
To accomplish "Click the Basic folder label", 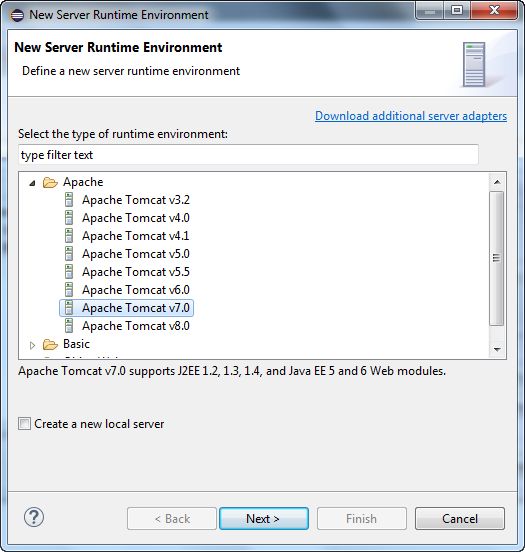I will pos(76,344).
